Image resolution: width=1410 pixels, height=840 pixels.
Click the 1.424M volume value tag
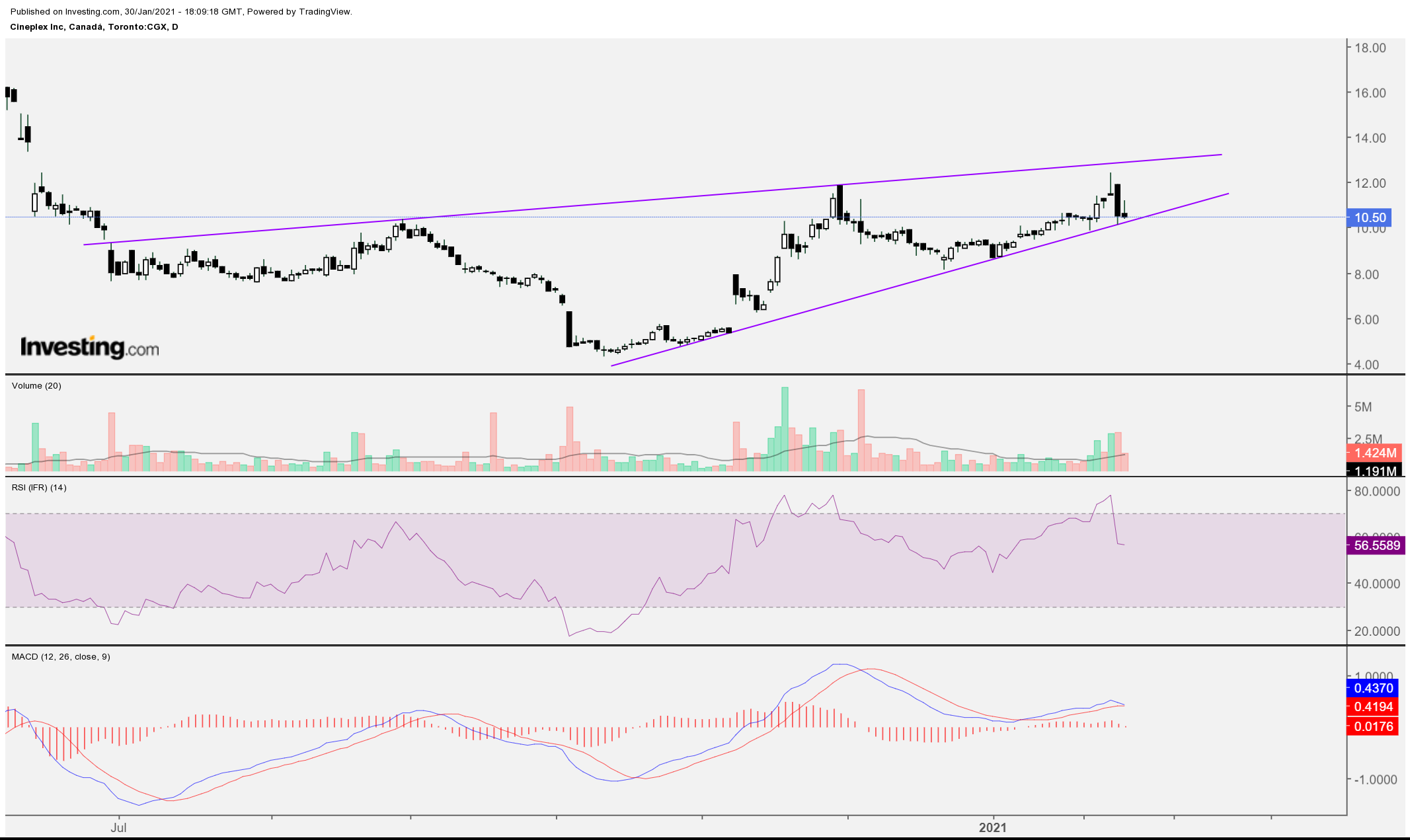click(1374, 453)
